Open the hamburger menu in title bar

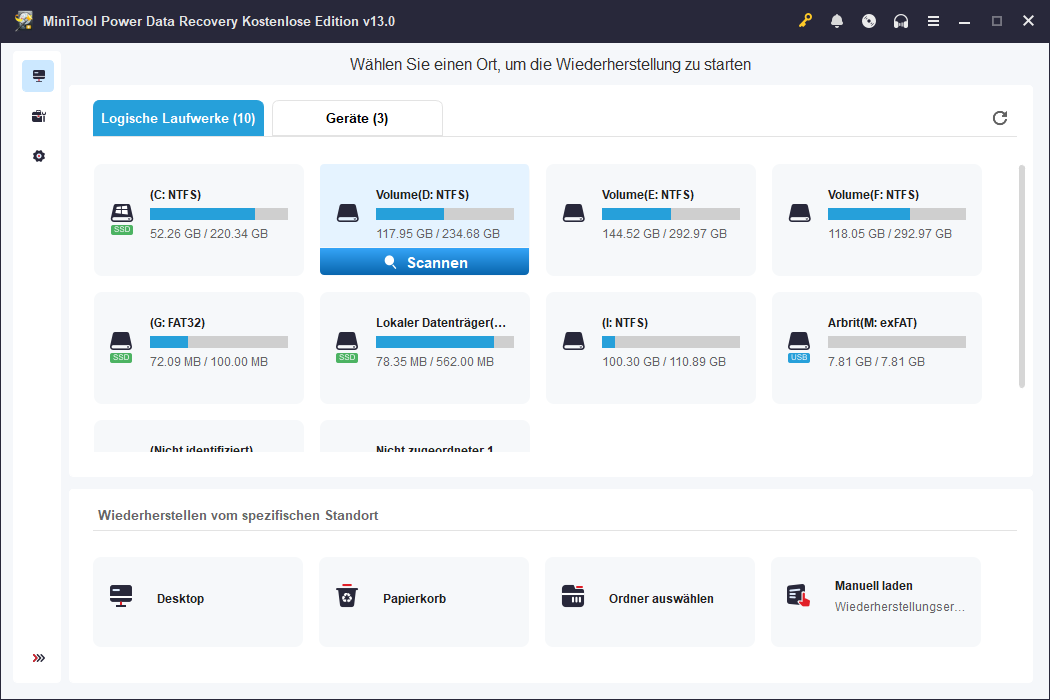tap(933, 21)
